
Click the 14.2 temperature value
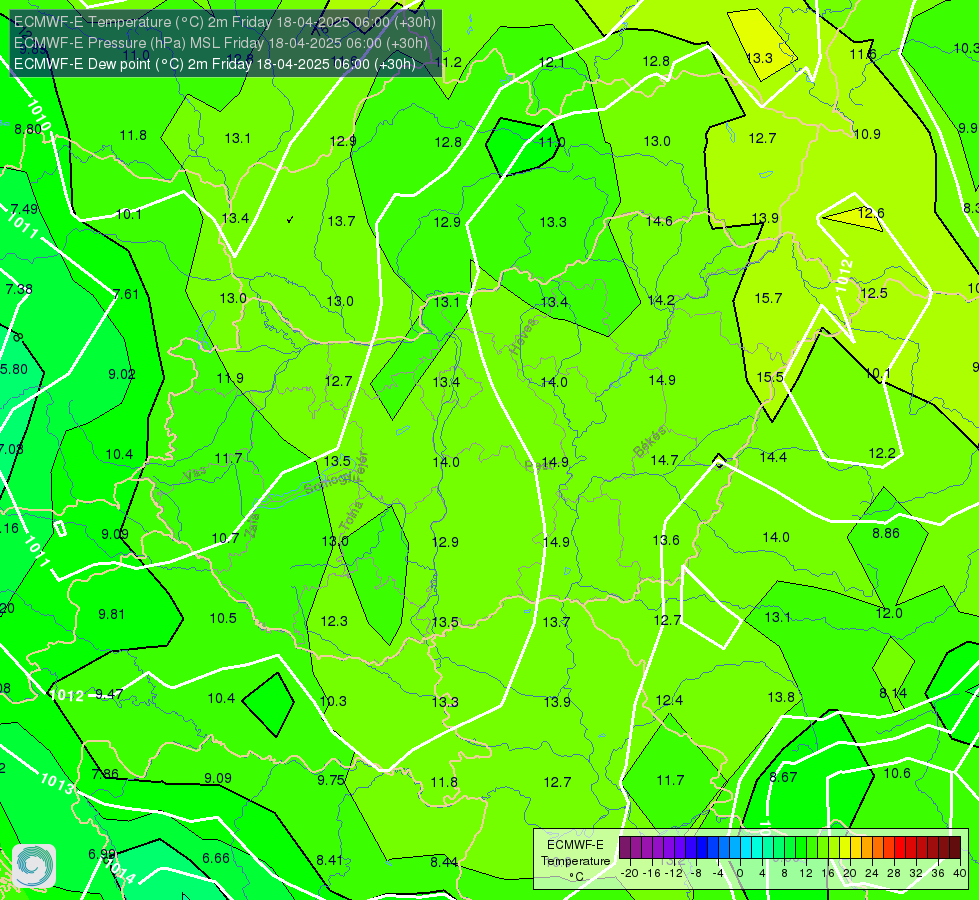[x=661, y=300]
